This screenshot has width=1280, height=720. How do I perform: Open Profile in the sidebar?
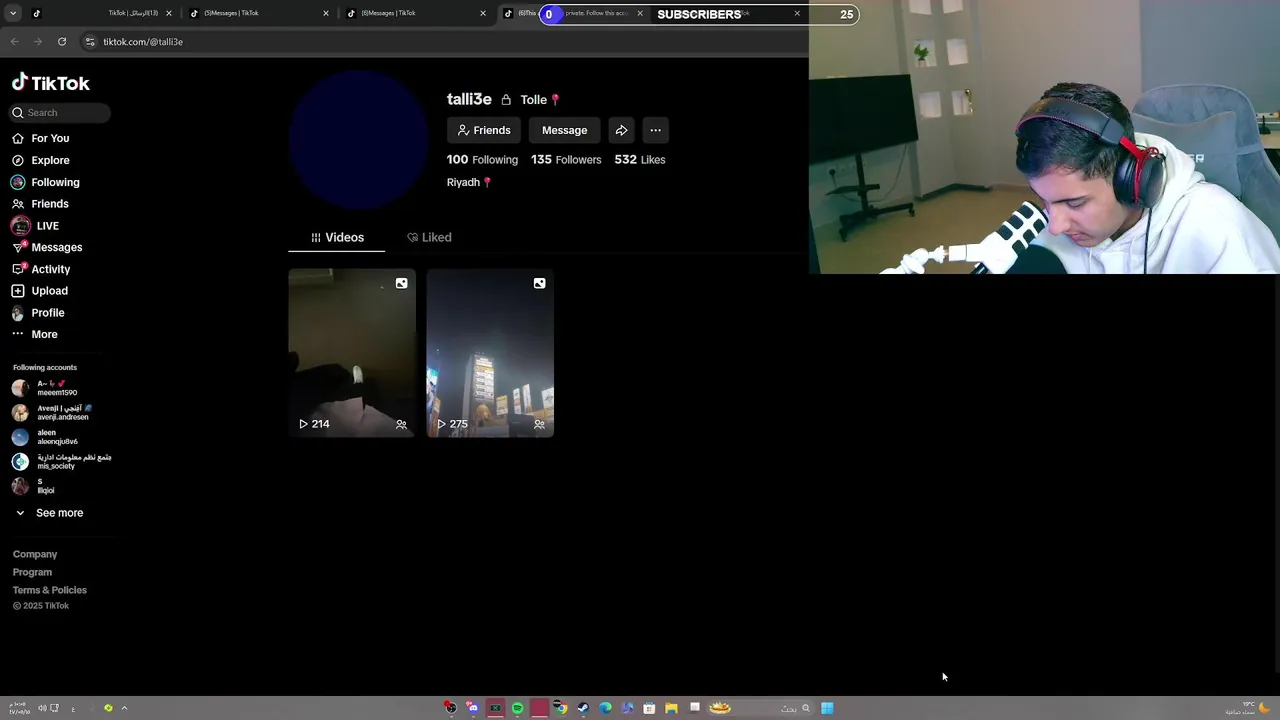point(47,313)
